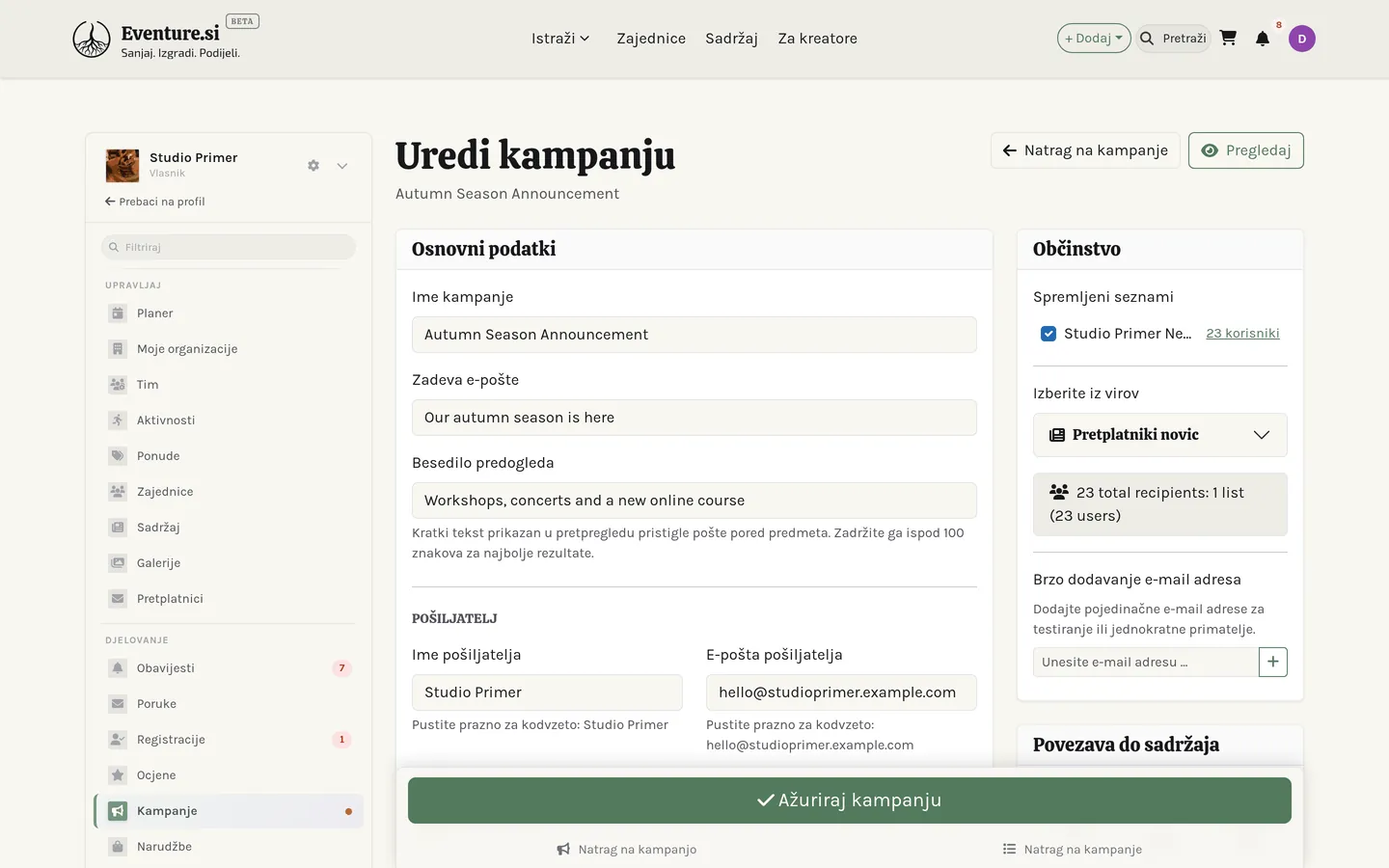Viewport: 1389px width, 868px height.
Task: Open Za kreatore in top navigation
Action: [818, 39]
